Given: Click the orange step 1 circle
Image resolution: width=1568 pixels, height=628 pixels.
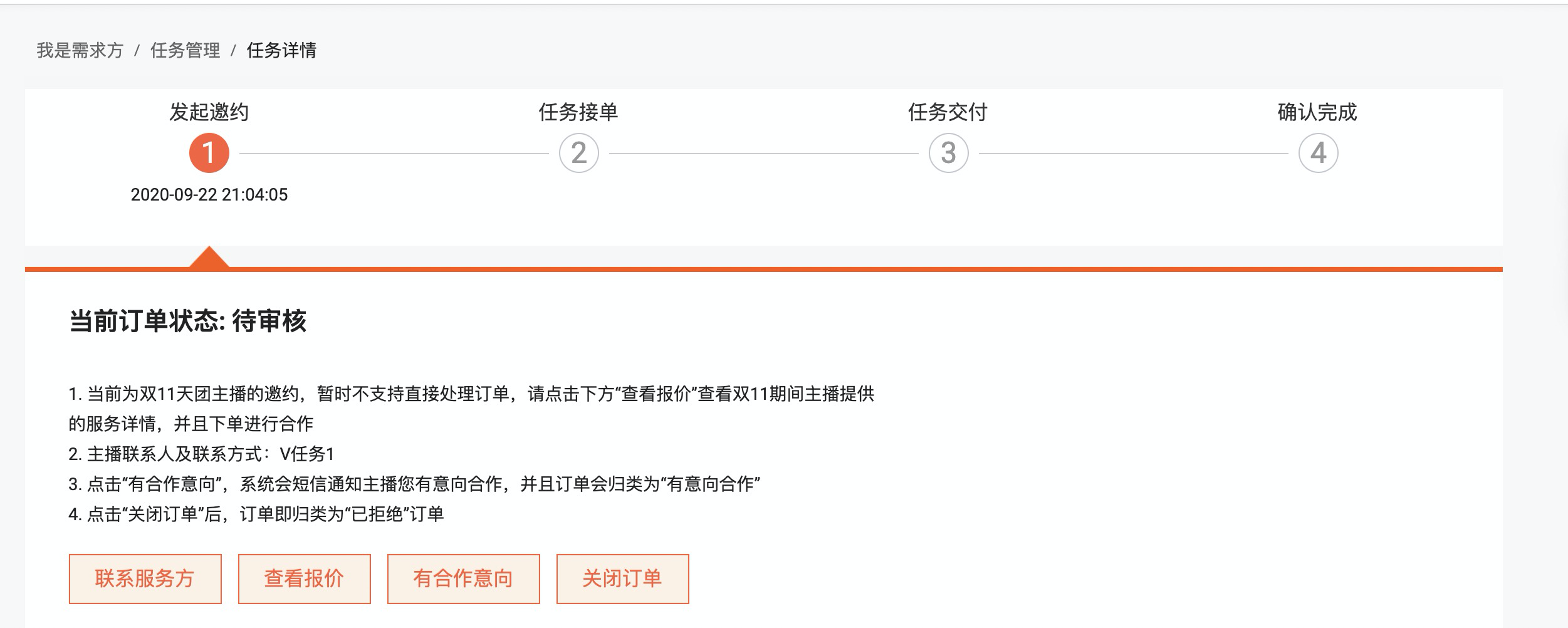Looking at the screenshot, I should point(209,153).
